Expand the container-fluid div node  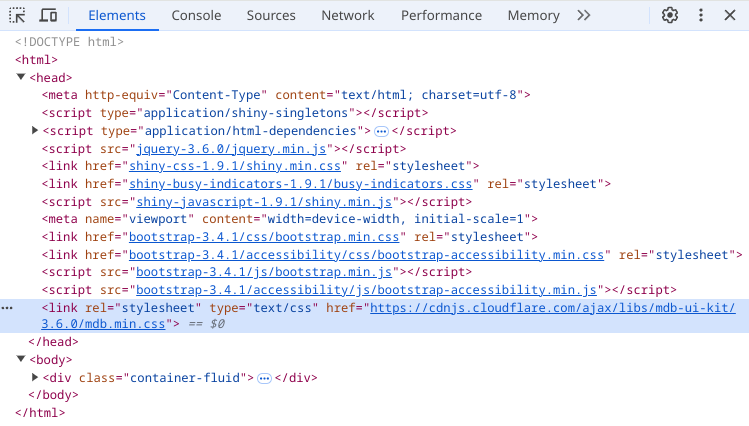pyautogui.click(x=35, y=378)
